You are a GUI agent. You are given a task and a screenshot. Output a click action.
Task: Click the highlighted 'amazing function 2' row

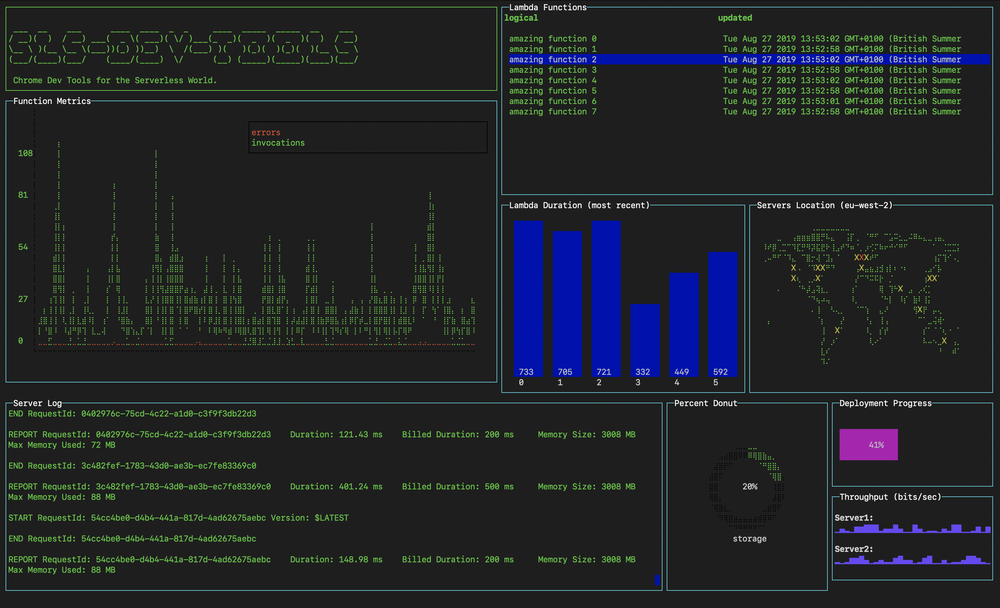pos(749,59)
